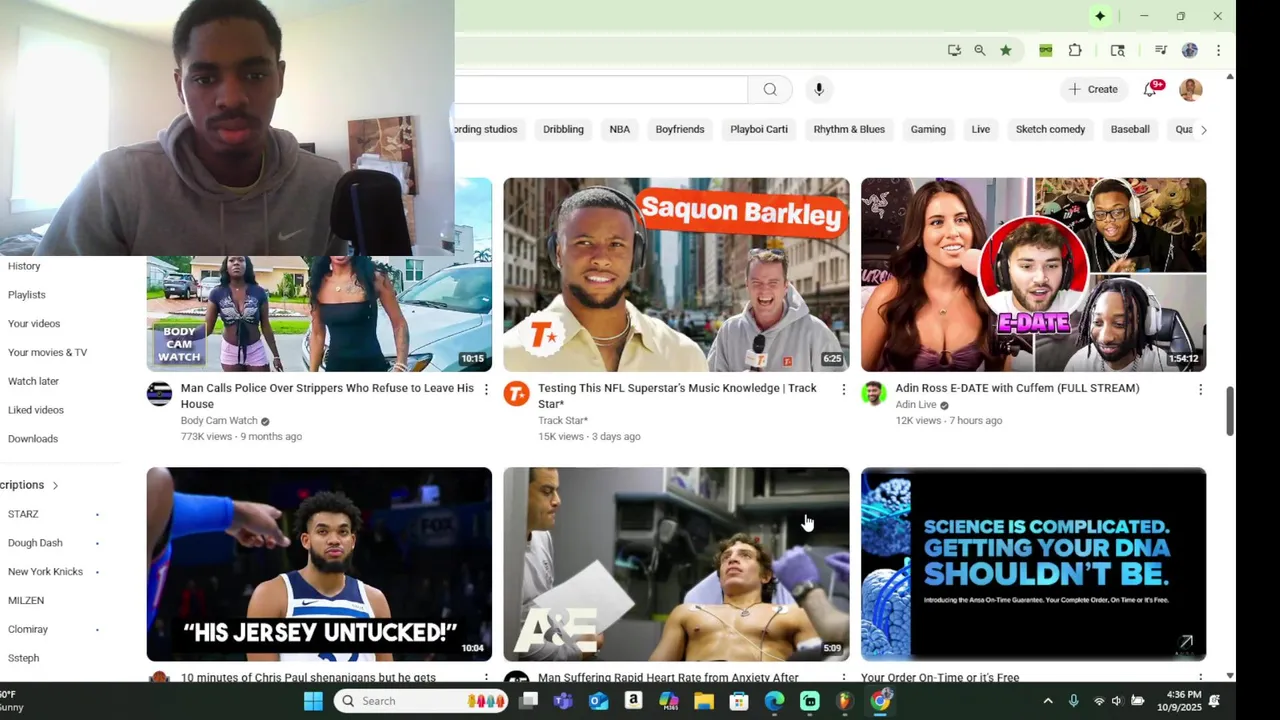Select the NBA filter chip
1280x720 pixels.
click(x=620, y=129)
